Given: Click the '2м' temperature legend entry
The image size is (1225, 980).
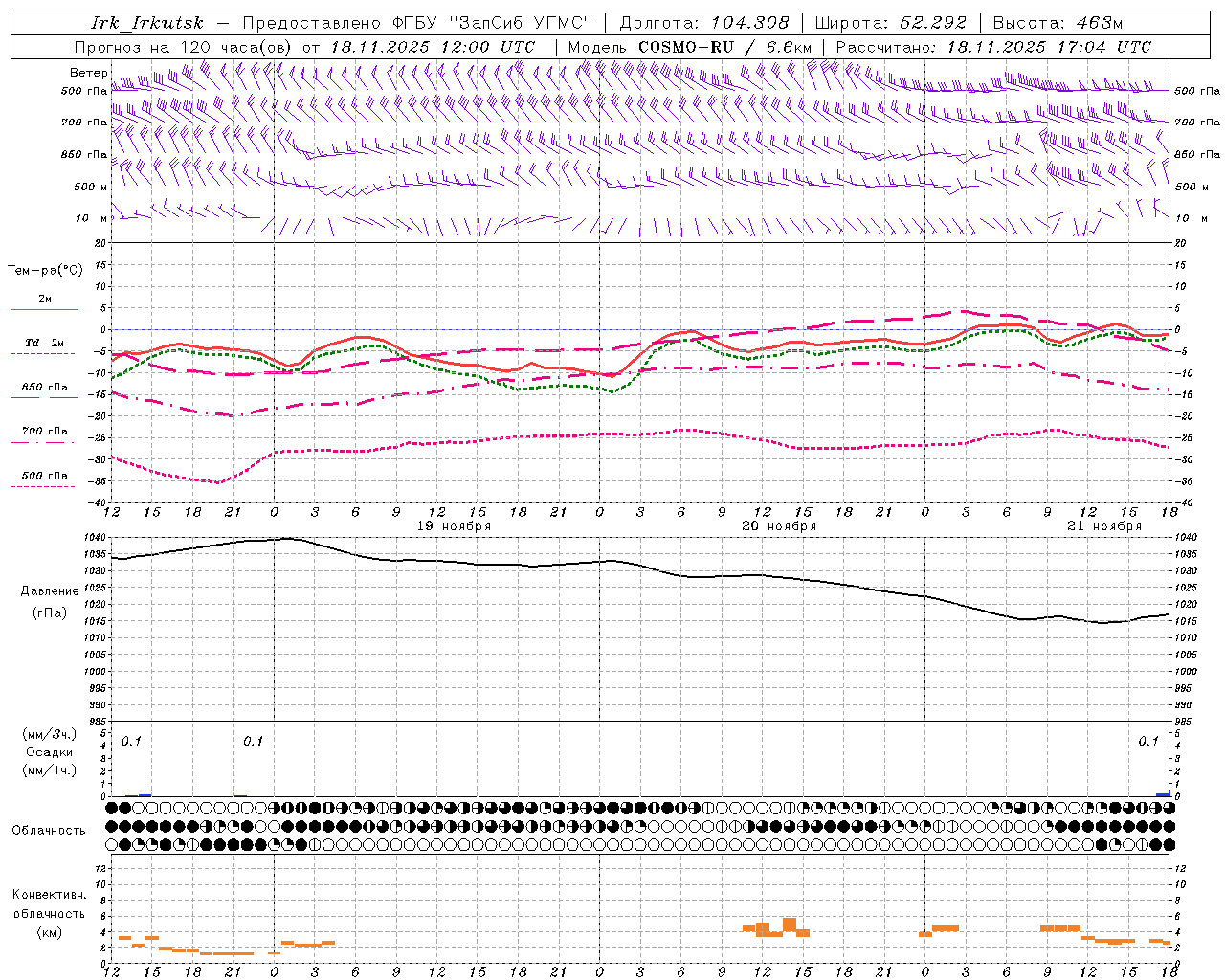Looking at the screenshot, I should 45,300.
